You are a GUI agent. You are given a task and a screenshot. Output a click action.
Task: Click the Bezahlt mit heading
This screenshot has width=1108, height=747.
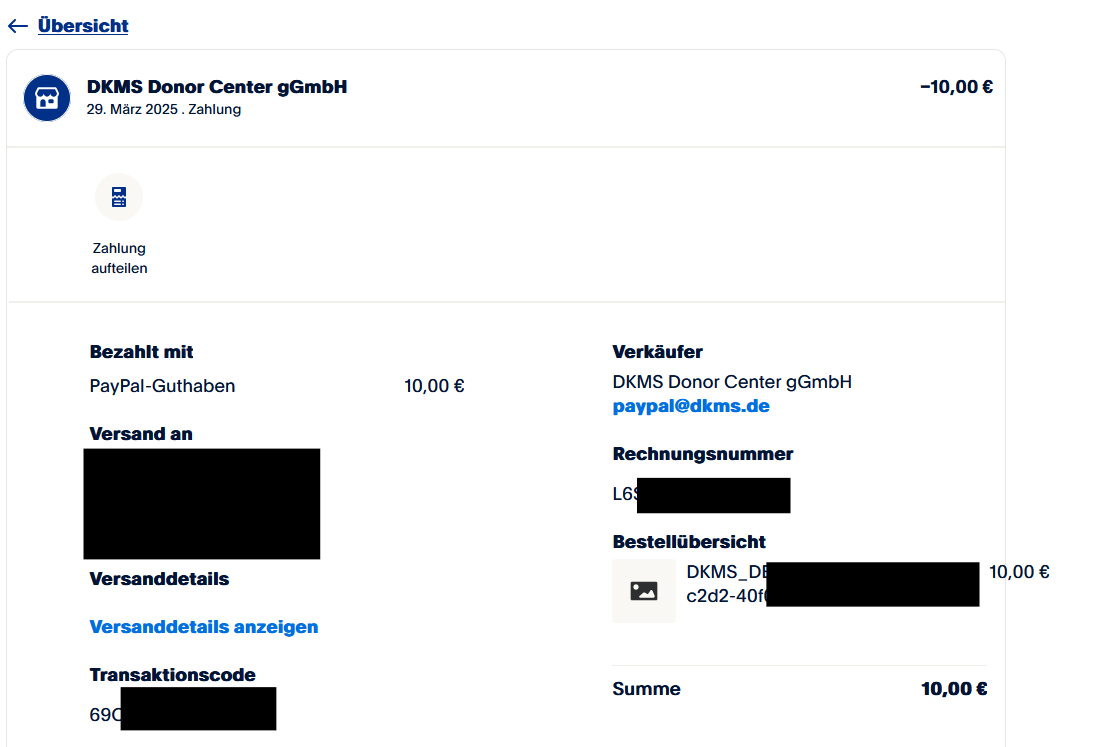click(x=142, y=352)
